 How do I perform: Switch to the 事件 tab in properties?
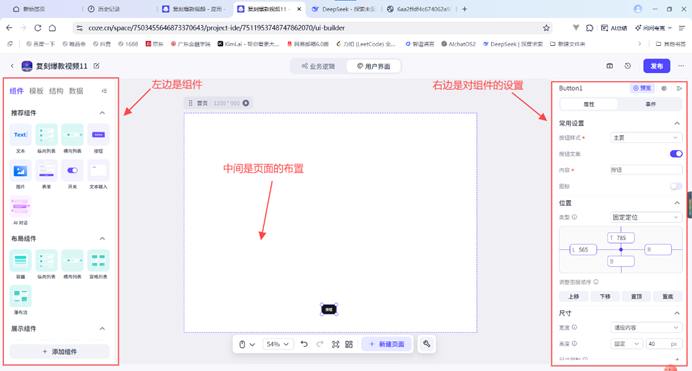[651, 104]
